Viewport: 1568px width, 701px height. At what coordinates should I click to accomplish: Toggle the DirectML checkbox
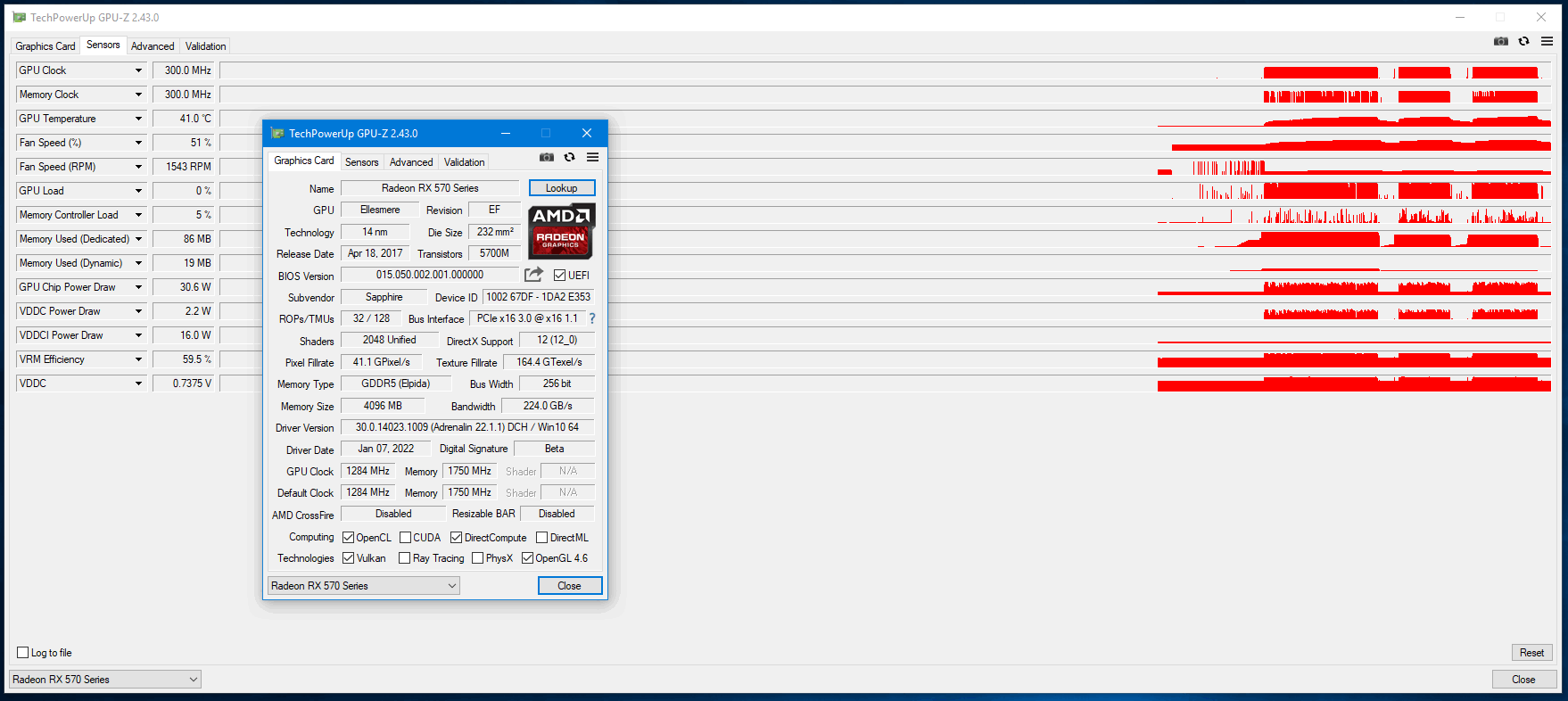point(542,538)
